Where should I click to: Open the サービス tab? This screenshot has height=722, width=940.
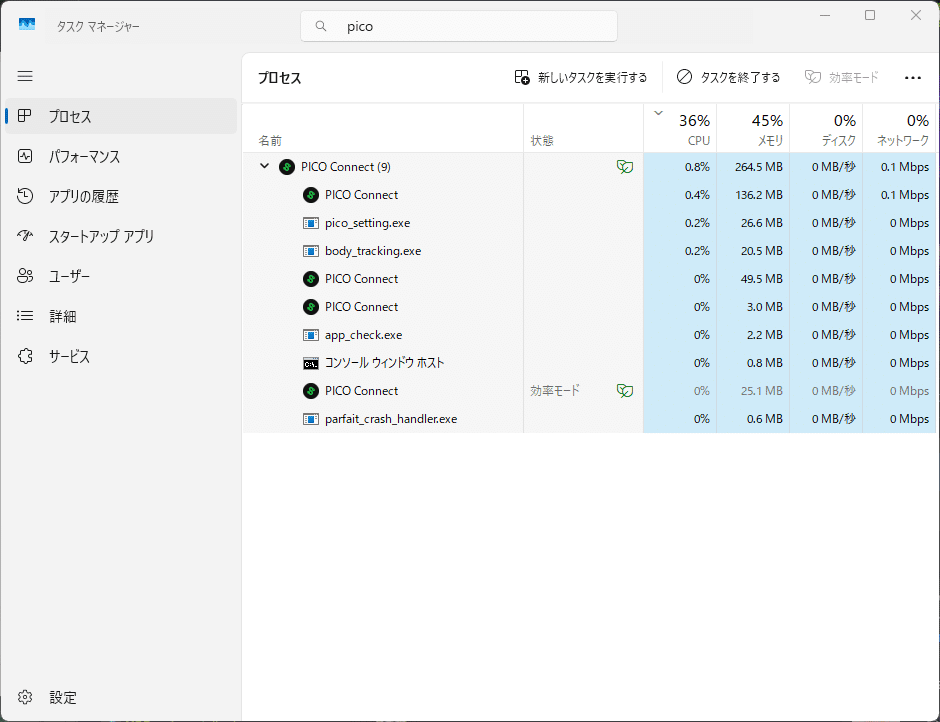tap(121, 356)
